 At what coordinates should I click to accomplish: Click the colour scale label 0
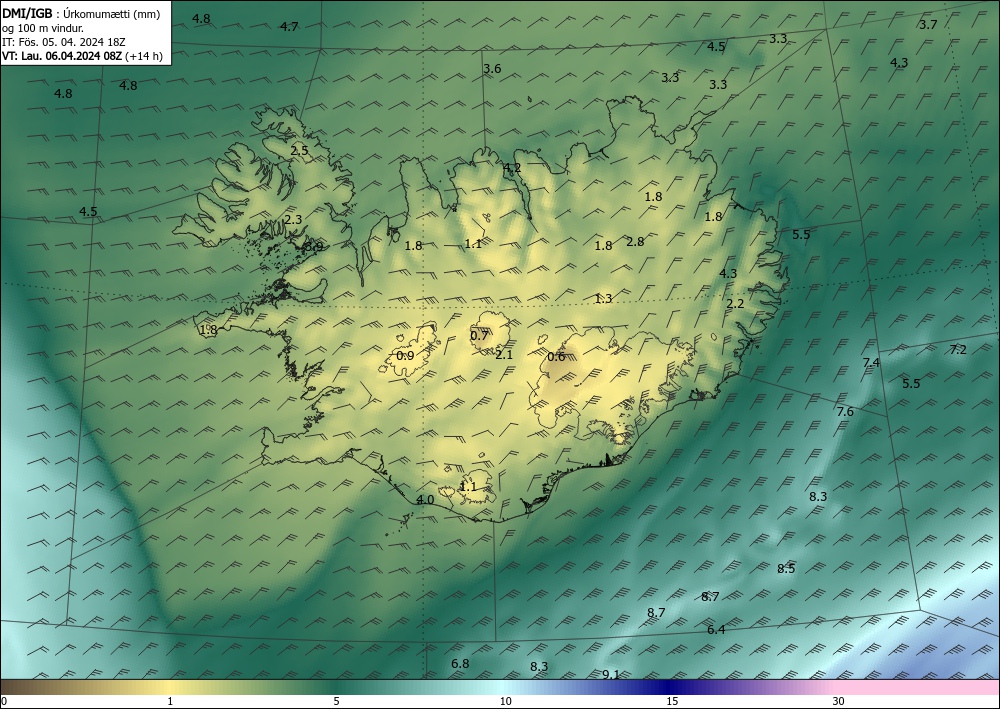(x=4, y=702)
